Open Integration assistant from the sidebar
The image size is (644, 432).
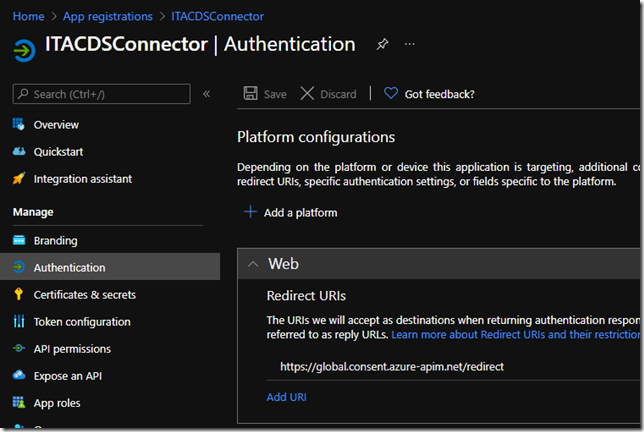pos(83,179)
